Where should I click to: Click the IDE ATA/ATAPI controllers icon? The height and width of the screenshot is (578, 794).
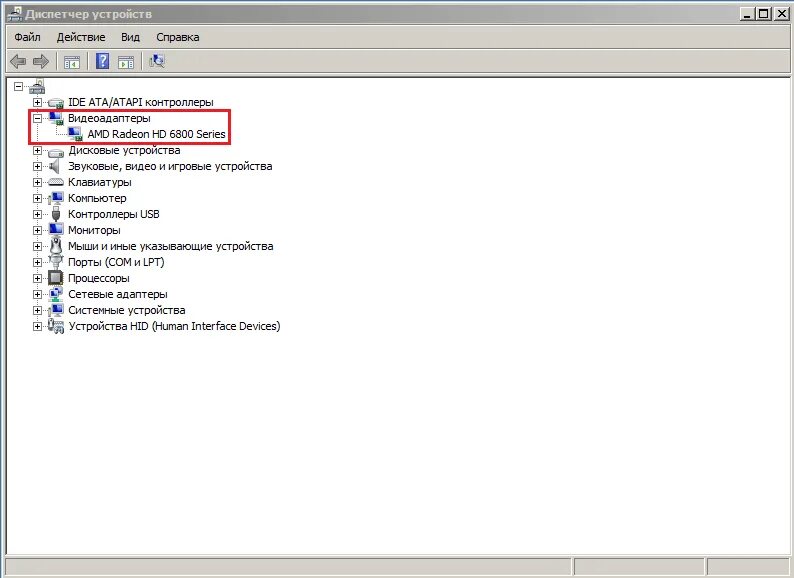56,103
